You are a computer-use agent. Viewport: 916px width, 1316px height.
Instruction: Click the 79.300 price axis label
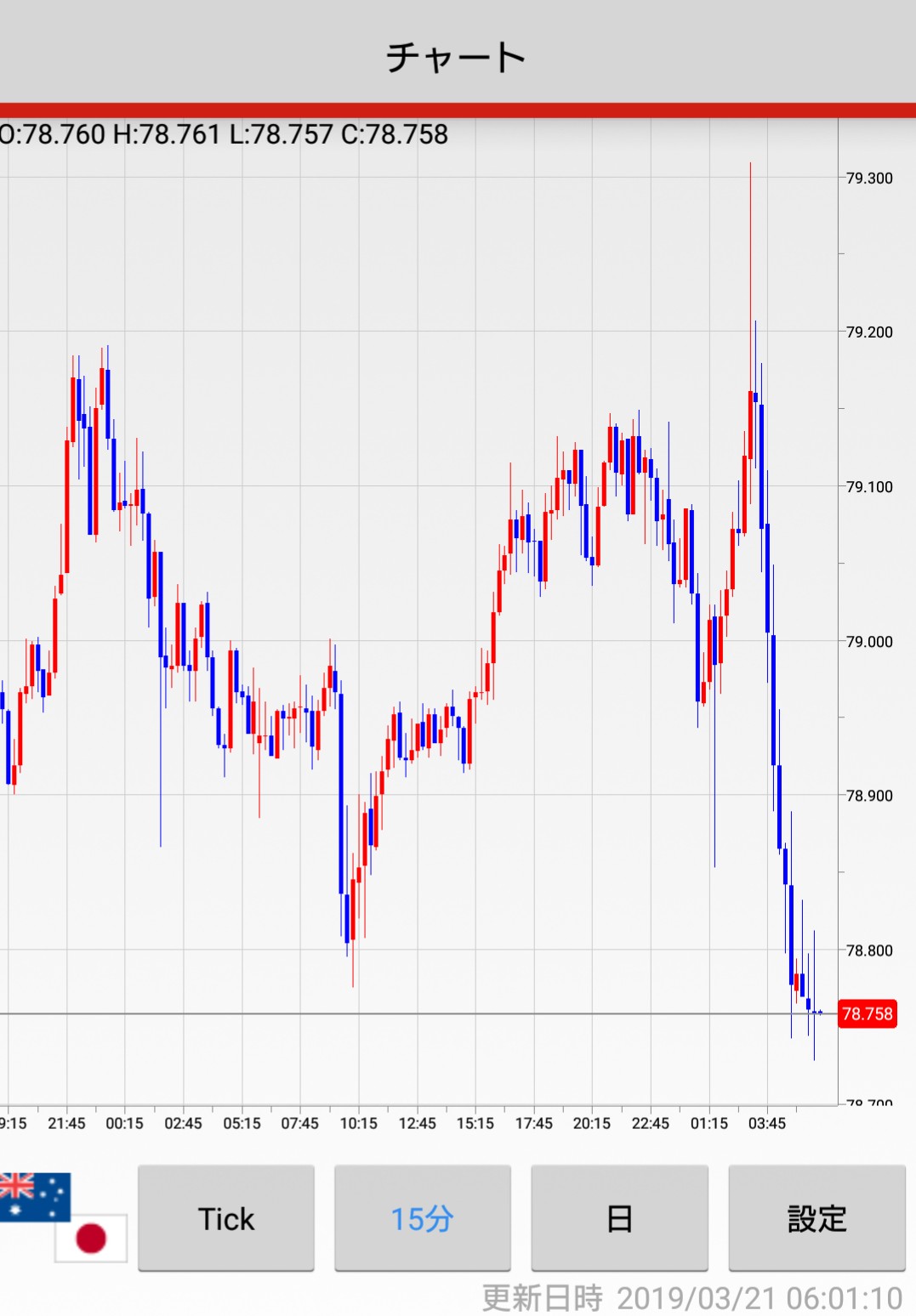click(x=869, y=178)
